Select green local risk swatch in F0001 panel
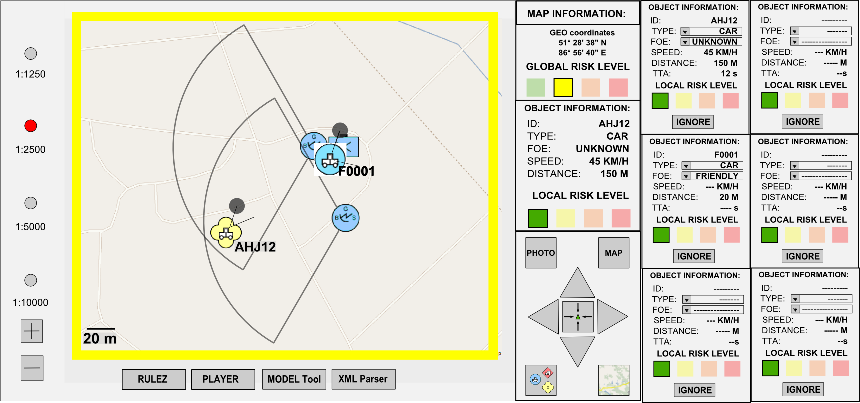This screenshot has width=860, height=403. tap(660, 235)
